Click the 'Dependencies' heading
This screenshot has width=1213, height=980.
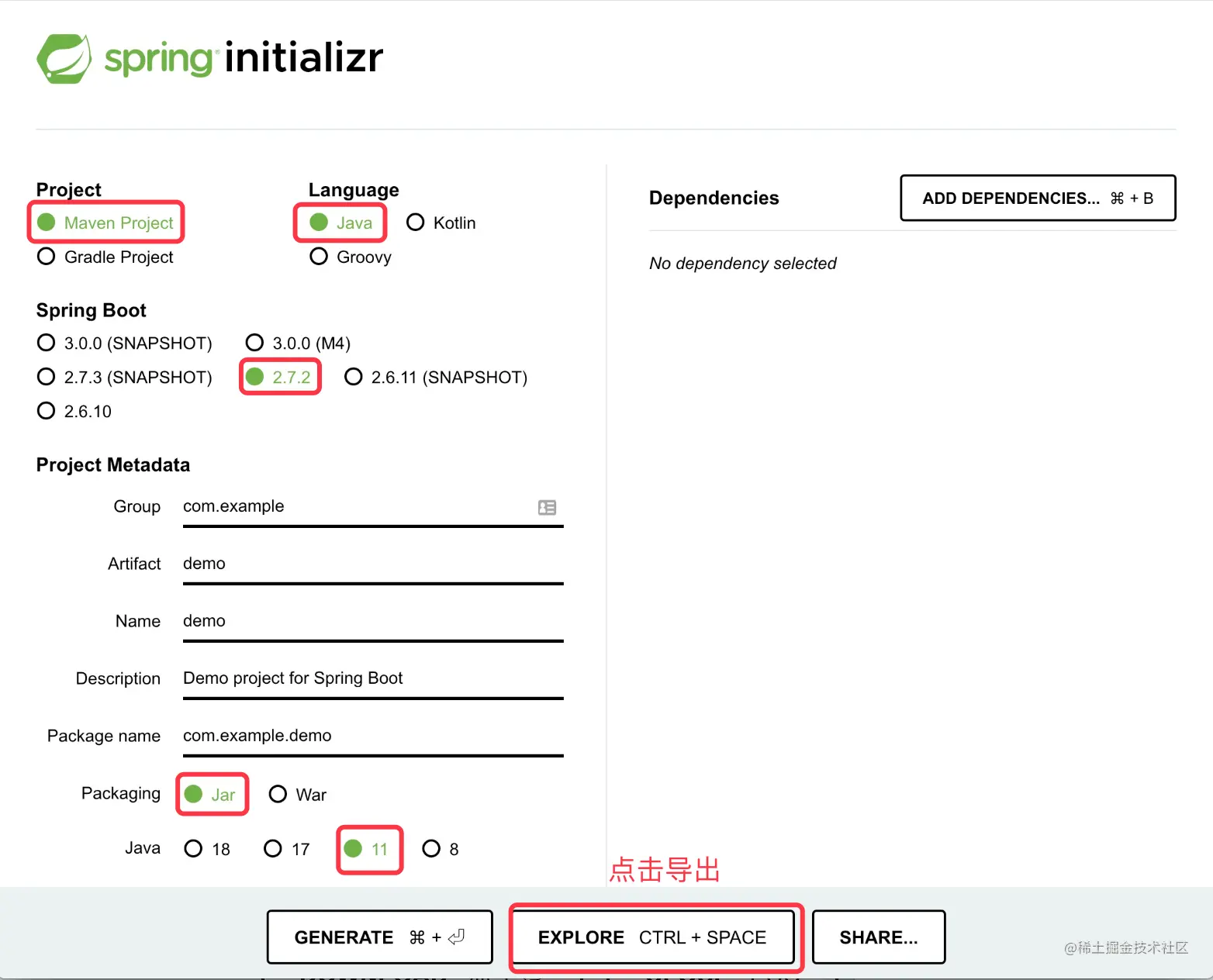point(714,198)
